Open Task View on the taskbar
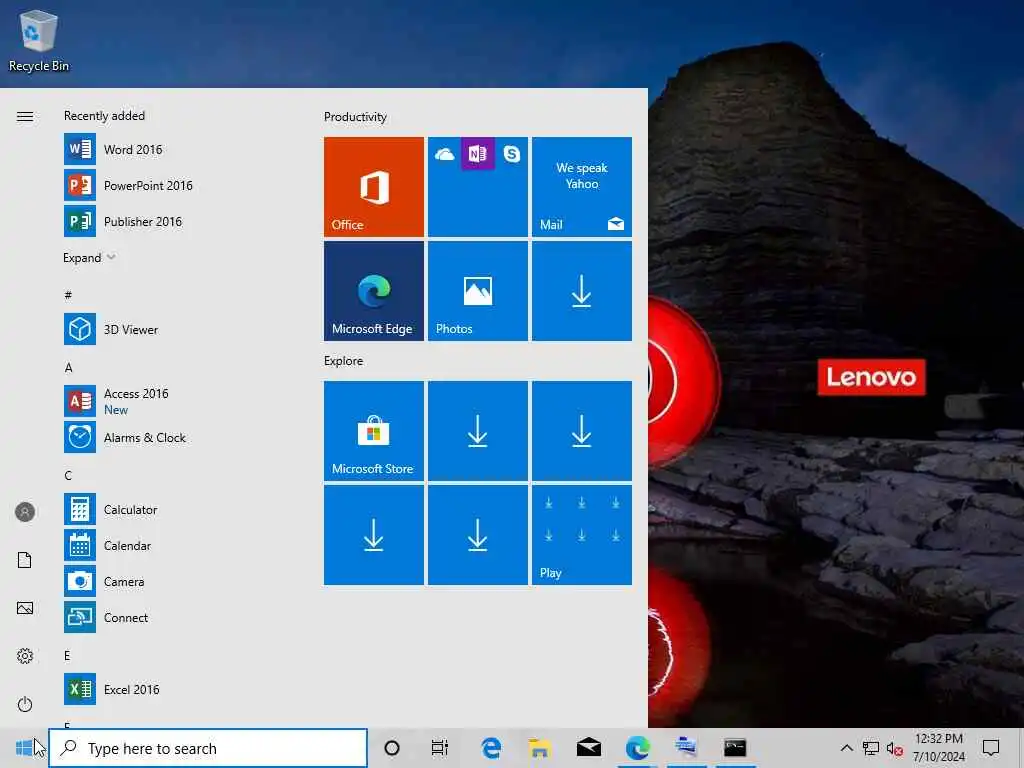 click(440, 748)
